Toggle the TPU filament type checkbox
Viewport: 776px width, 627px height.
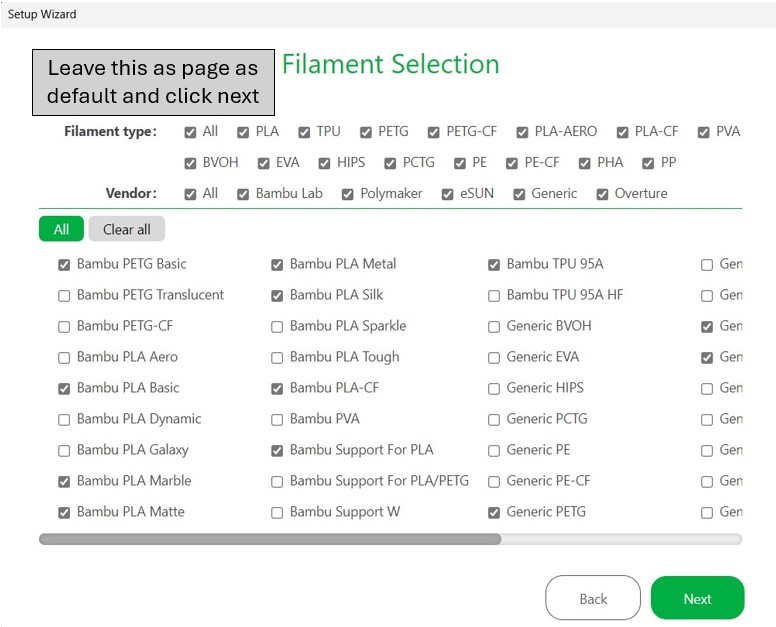tap(304, 132)
